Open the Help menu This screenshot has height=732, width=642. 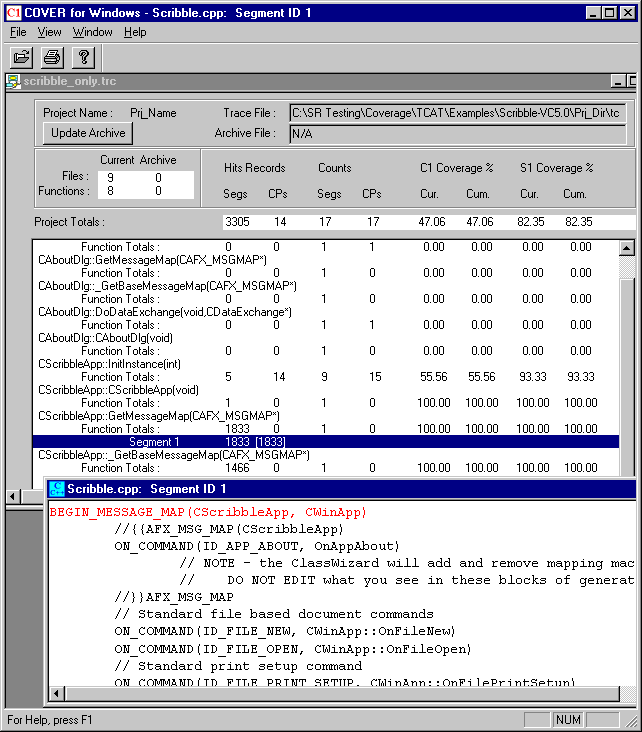(135, 32)
